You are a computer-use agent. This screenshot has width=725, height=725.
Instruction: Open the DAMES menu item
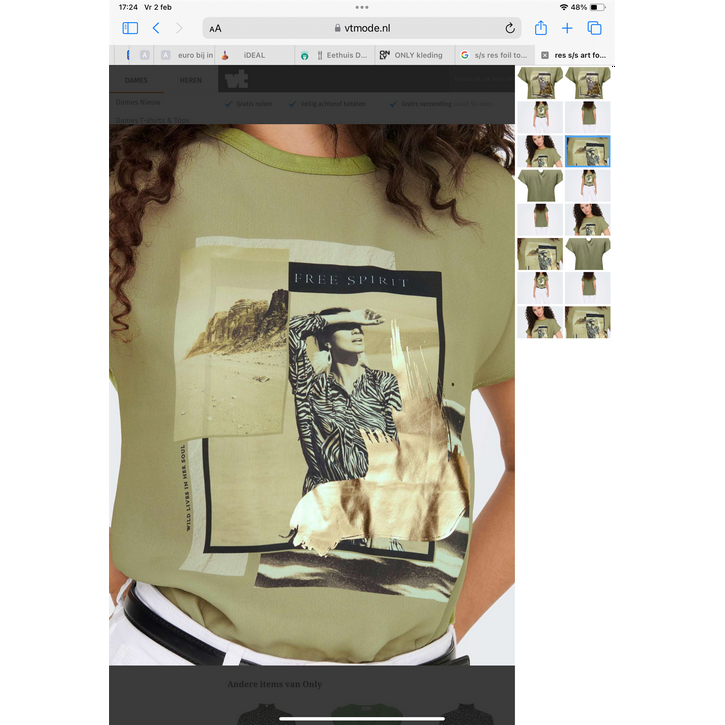pyautogui.click(x=136, y=80)
